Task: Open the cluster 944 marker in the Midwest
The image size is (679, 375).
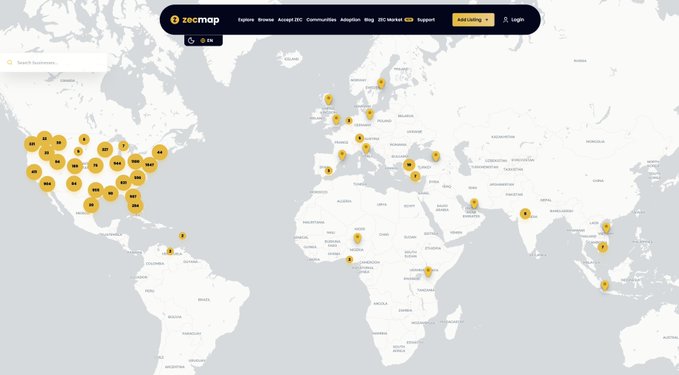Action: coord(117,163)
